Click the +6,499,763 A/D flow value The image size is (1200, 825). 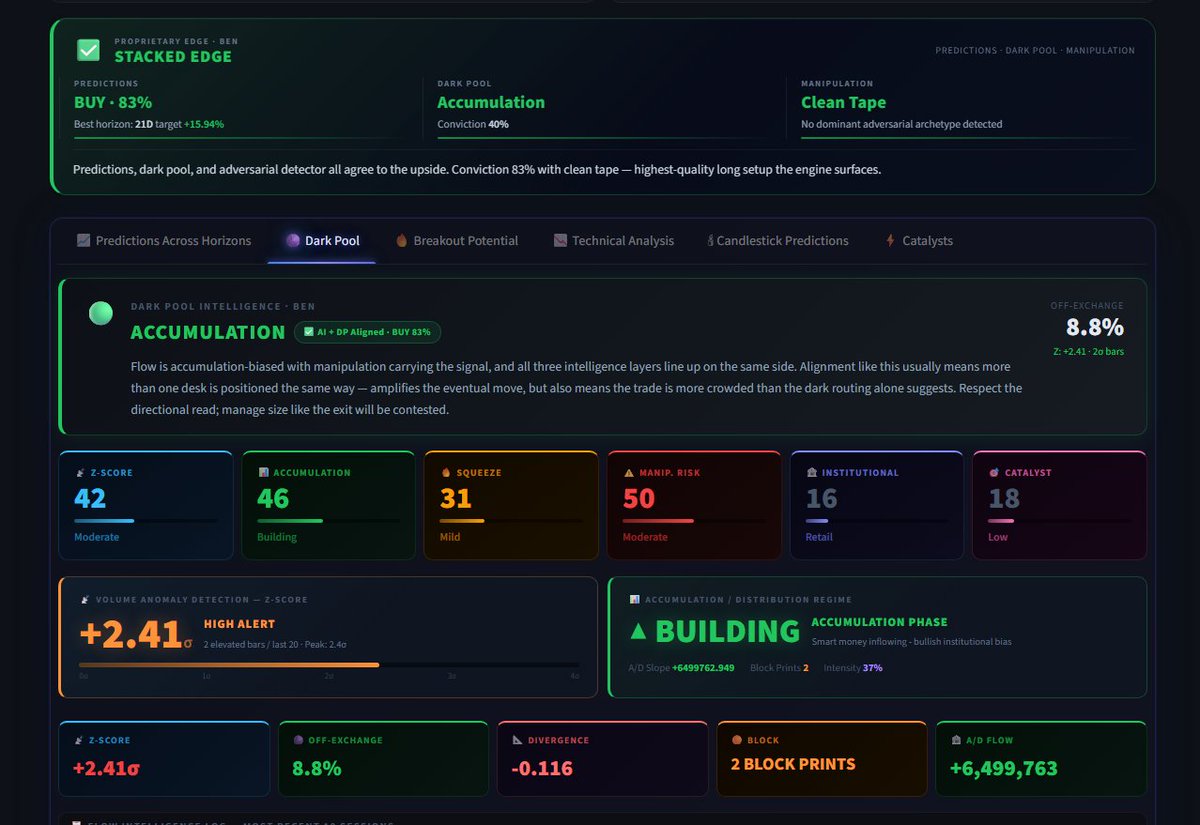1003,768
